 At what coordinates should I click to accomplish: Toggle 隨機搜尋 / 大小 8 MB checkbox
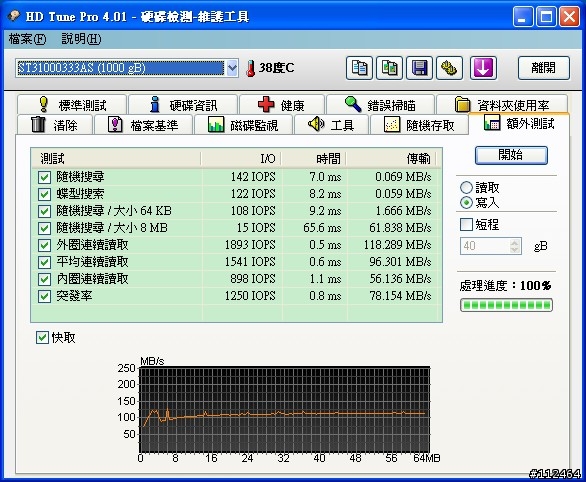coord(44,228)
